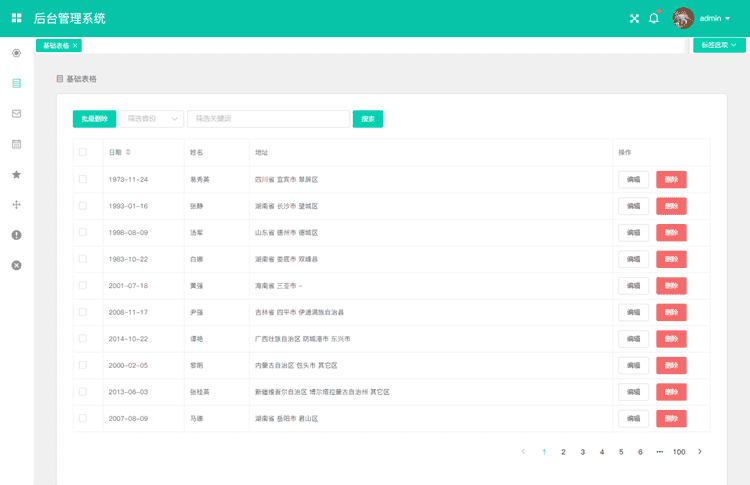The width and height of the screenshot is (750, 485).
Task: Select the star icon in the sidebar
Action: (16, 174)
